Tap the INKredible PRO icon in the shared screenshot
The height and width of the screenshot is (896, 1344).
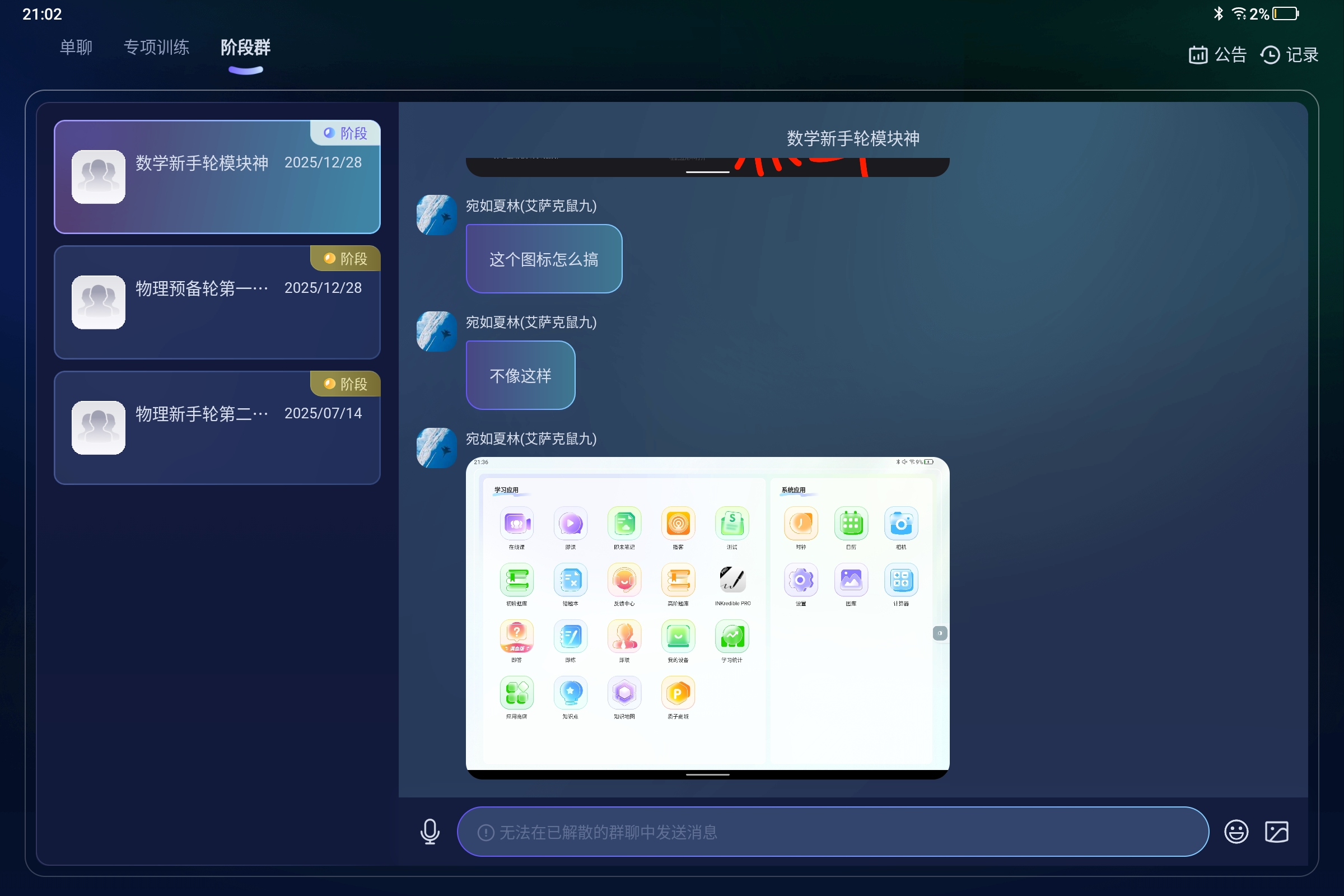pos(732,581)
